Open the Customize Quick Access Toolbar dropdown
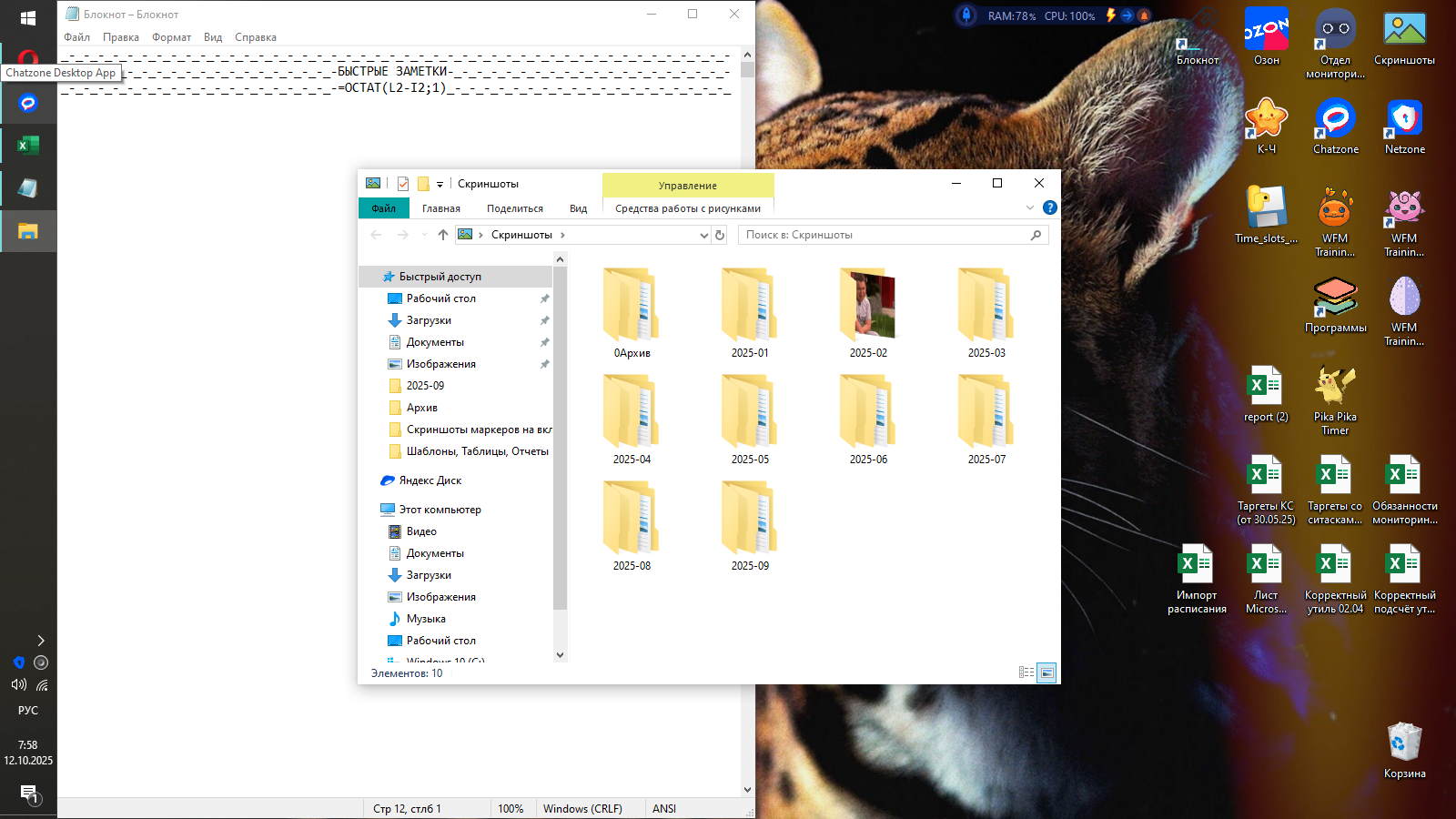1456x819 pixels. [x=440, y=184]
